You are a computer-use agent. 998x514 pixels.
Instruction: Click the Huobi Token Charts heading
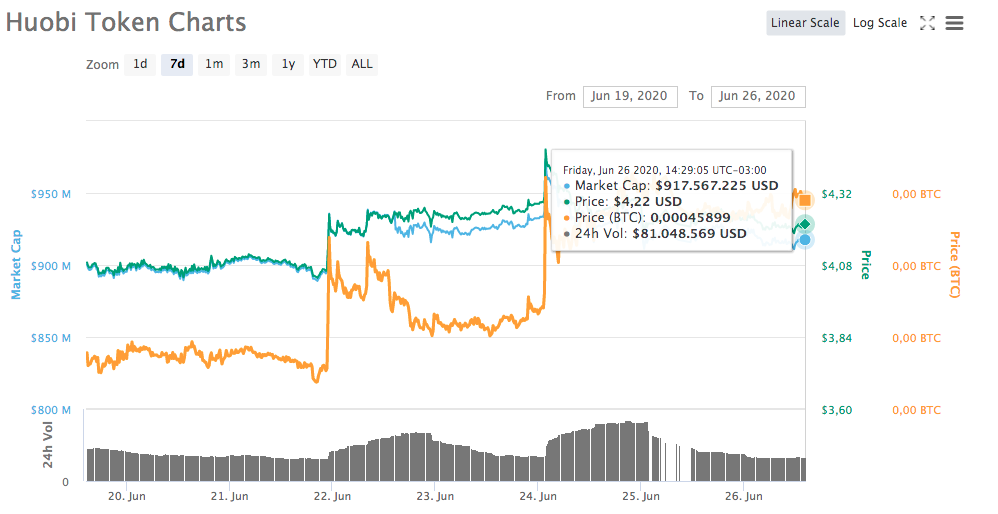click(x=126, y=22)
